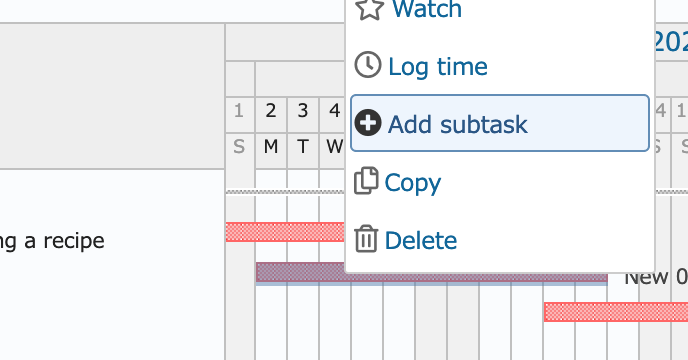
Task: Click the Watch star icon
Action: [x=369, y=9]
